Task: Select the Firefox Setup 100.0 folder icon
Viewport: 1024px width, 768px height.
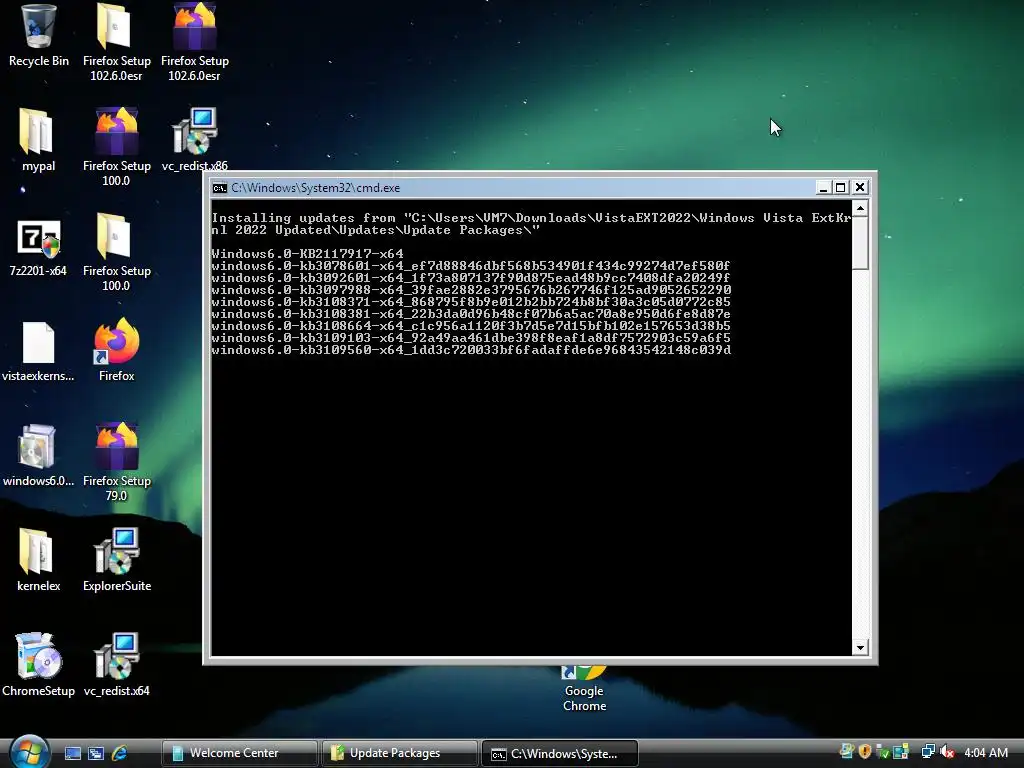Action: tap(116, 251)
